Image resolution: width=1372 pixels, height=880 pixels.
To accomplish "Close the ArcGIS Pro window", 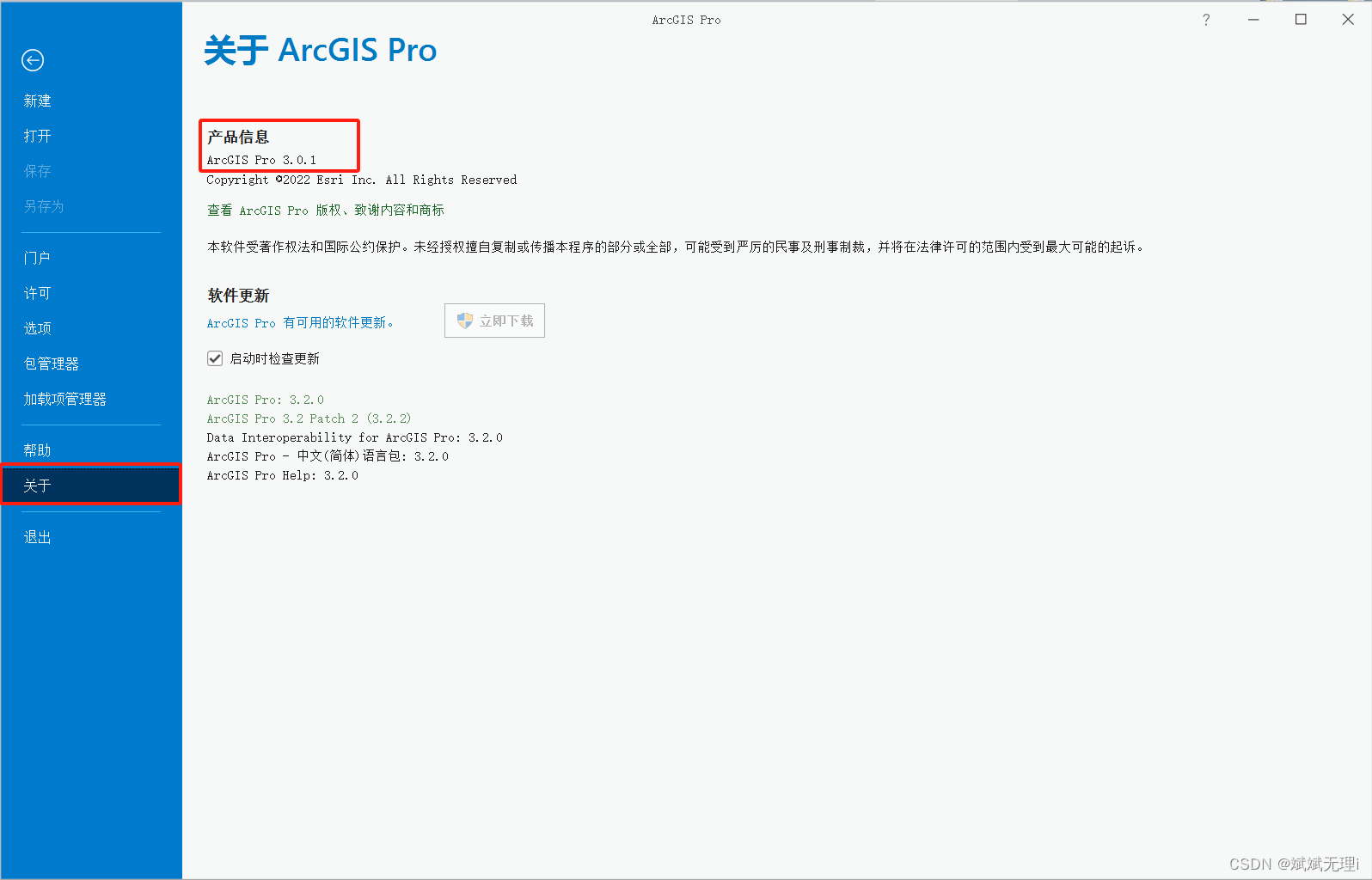I will click(1348, 20).
